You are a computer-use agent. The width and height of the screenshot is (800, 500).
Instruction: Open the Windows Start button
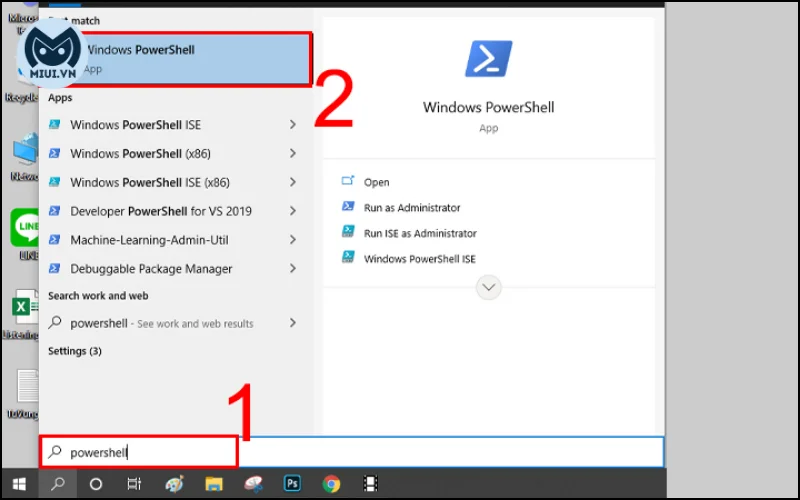pos(19,484)
